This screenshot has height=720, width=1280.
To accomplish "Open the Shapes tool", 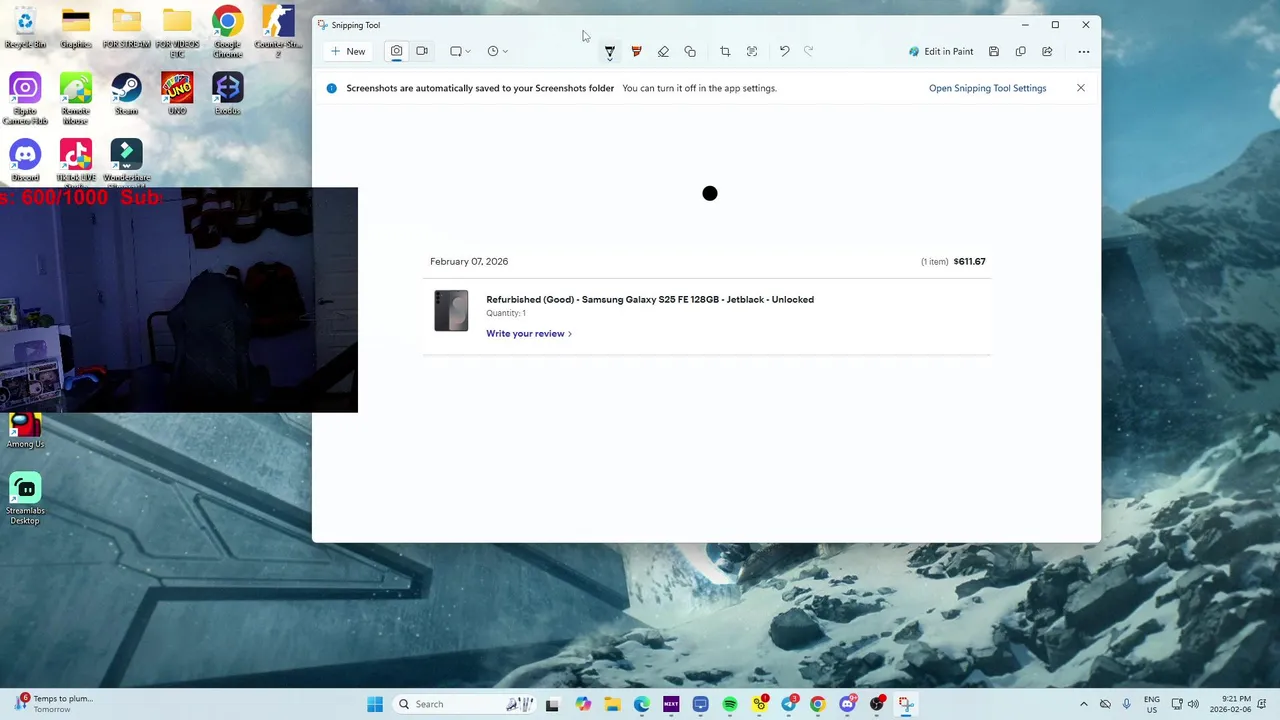I will [690, 51].
